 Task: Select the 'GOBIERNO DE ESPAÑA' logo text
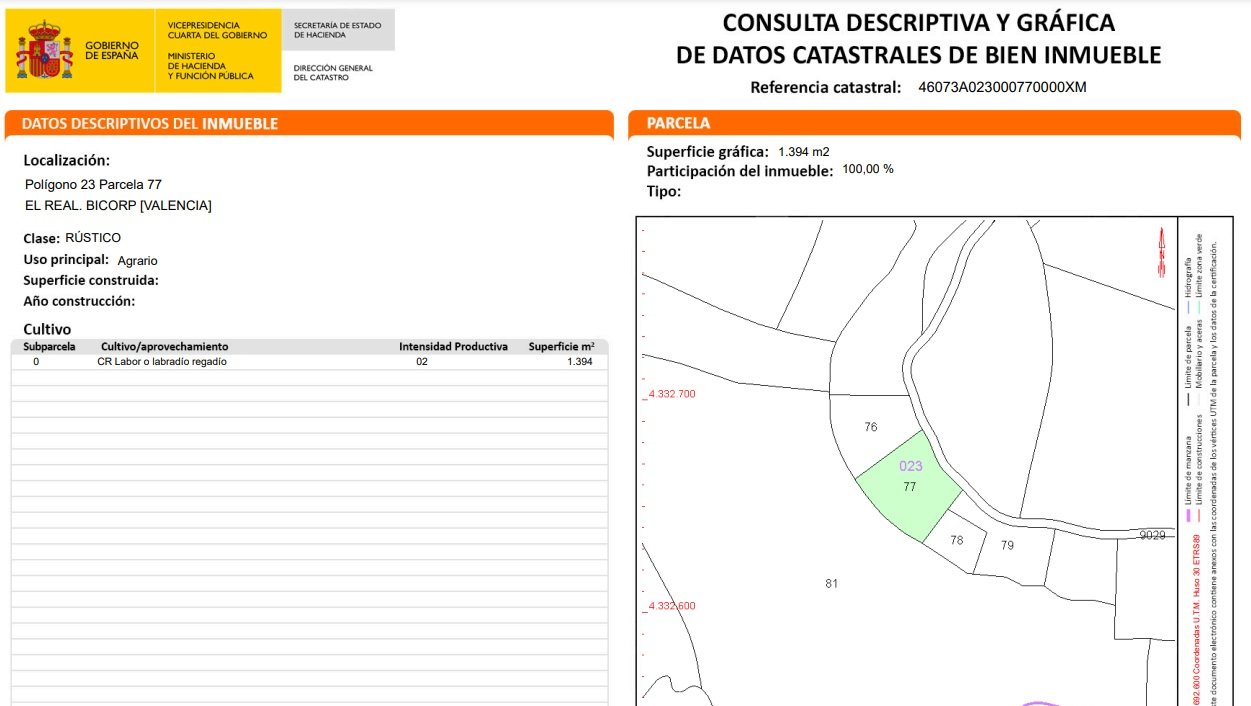112,50
